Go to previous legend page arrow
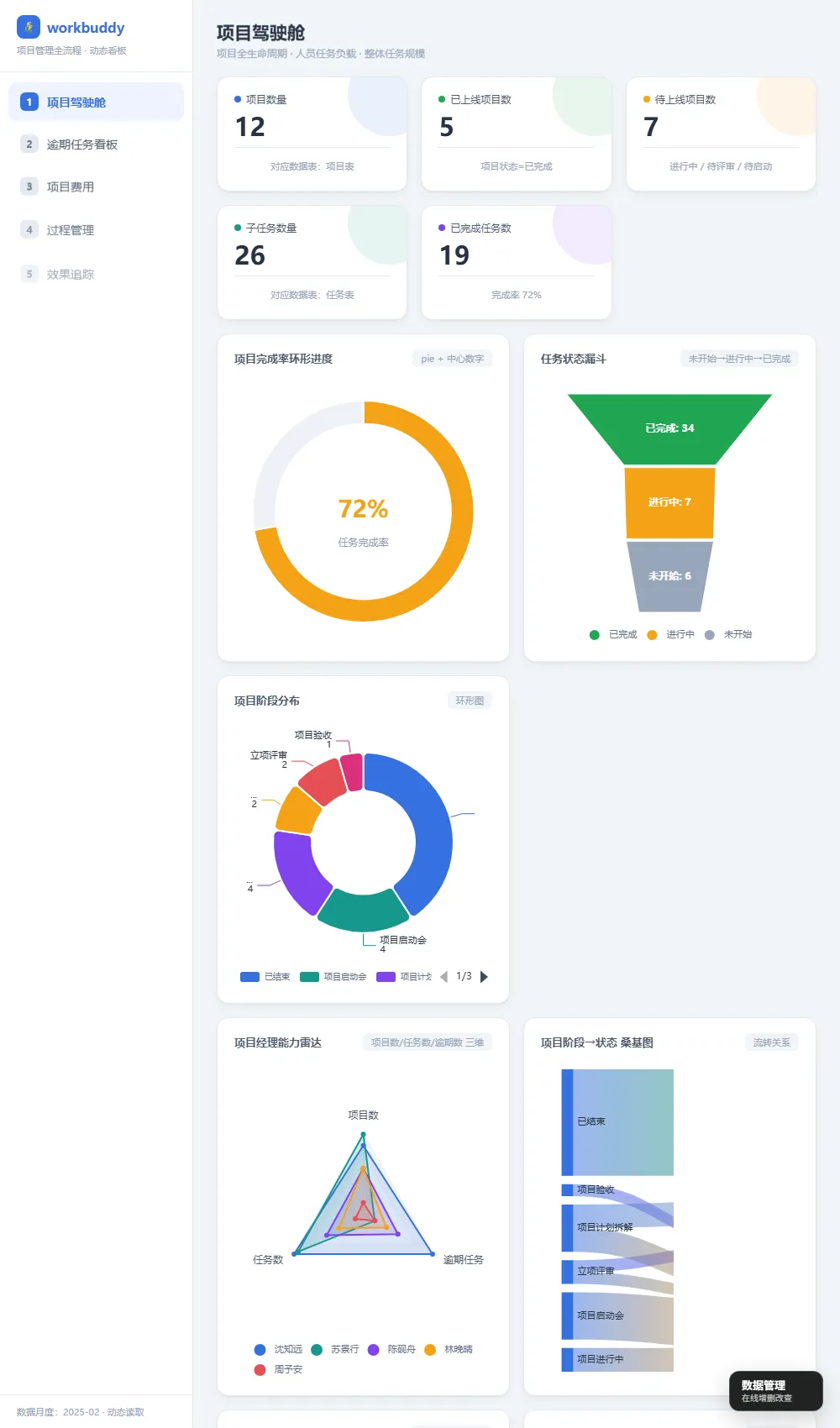Viewport: 840px width, 1428px height. pyautogui.click(x=444, y=977)
